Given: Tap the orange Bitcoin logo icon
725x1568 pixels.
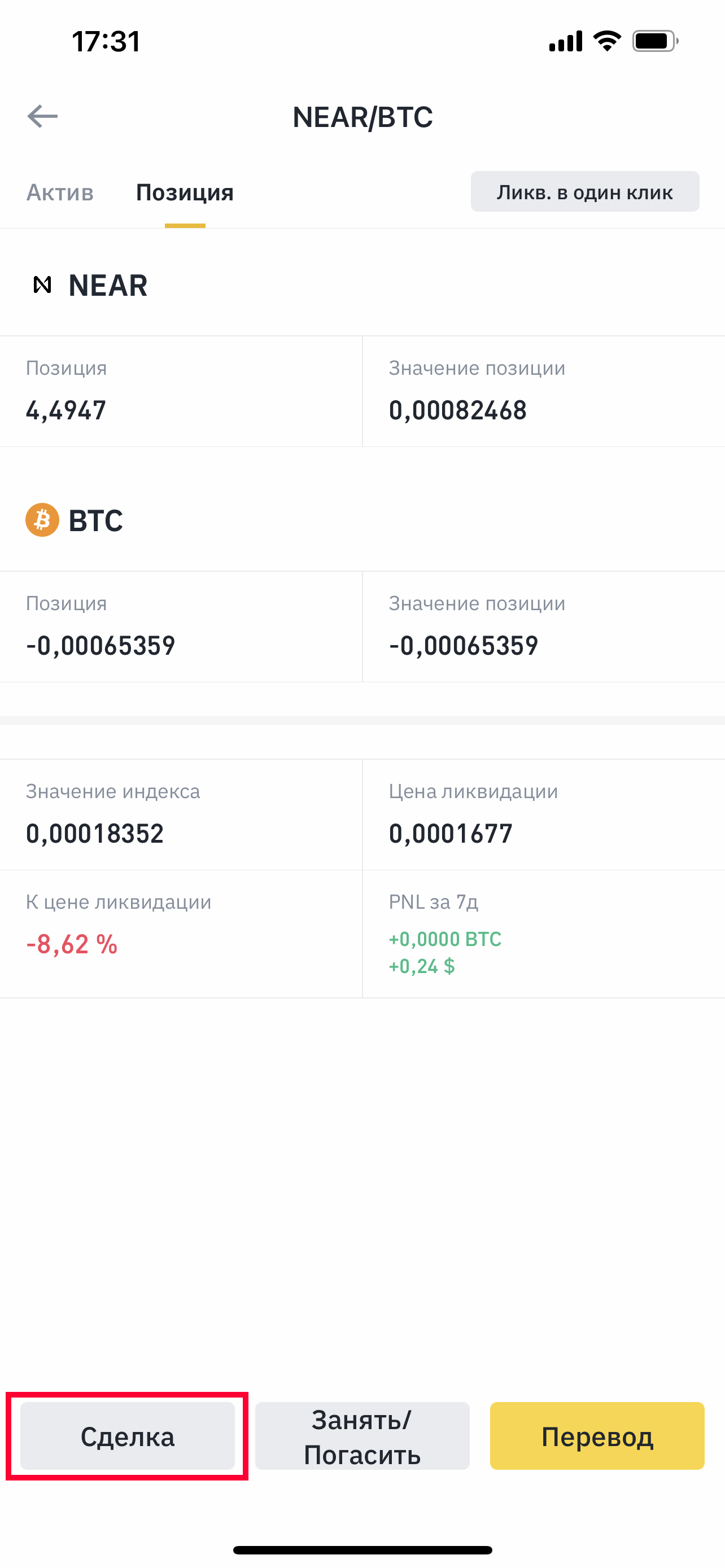Looking at the screenshot, I should (x=42, y=520).
